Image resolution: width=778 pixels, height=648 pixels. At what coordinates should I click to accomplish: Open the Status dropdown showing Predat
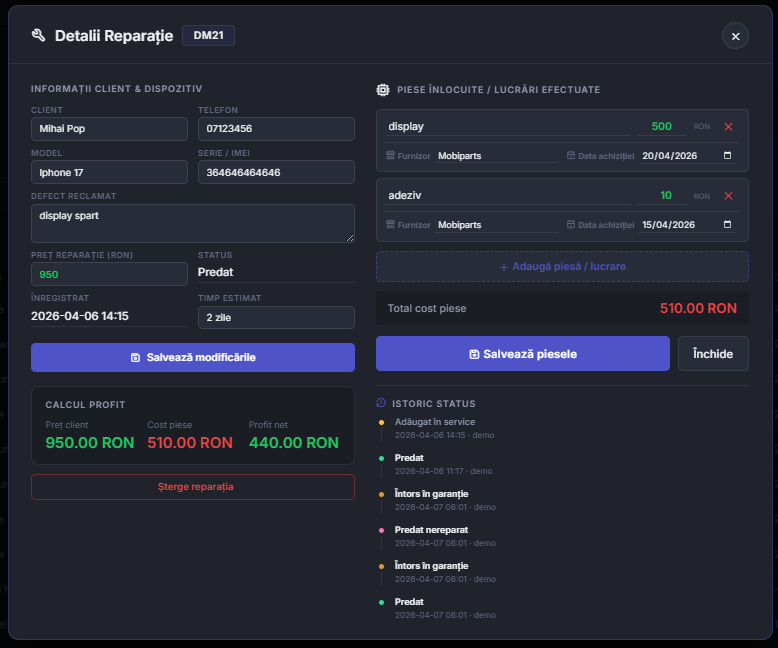coord(276,272)
